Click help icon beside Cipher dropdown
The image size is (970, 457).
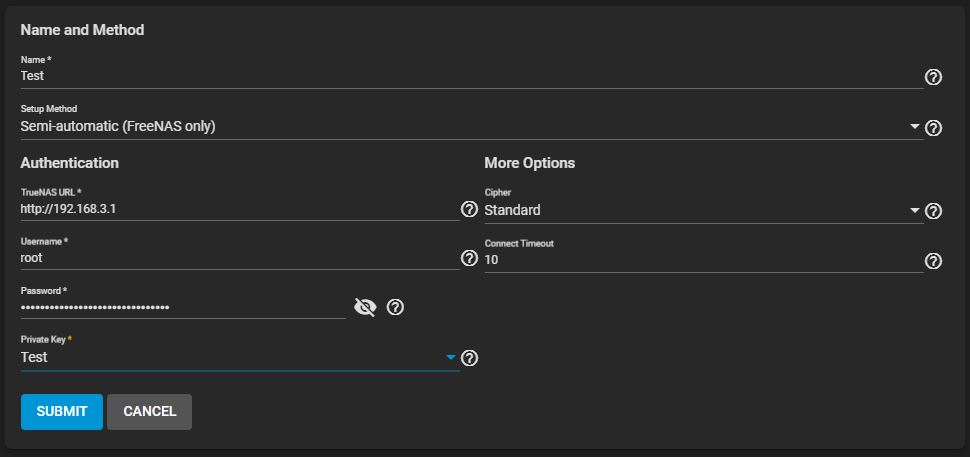(933, 211)
